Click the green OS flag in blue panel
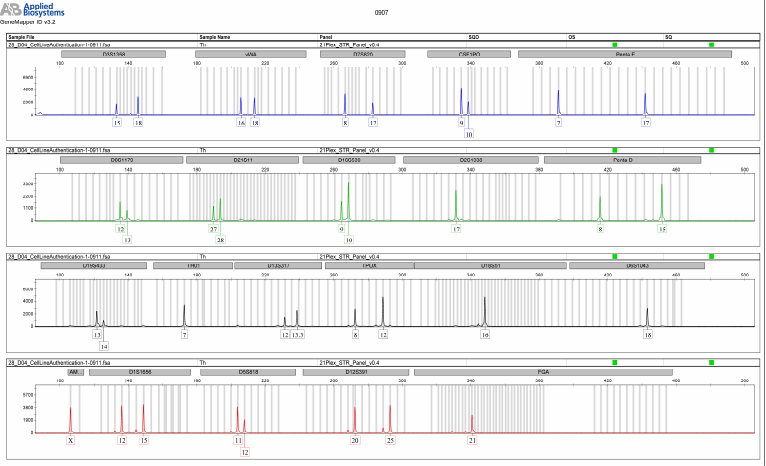The height and width of the screenshot is (466, 766). pos(615,45)
